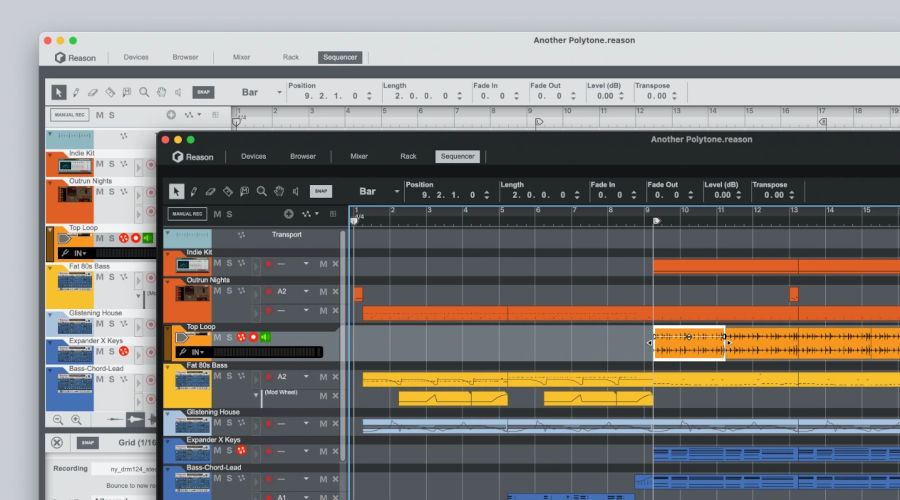Viewport: 900px width, 500px height.
Task: Mute the Fat 80s Bass track, front window
Action: point(217,376)
